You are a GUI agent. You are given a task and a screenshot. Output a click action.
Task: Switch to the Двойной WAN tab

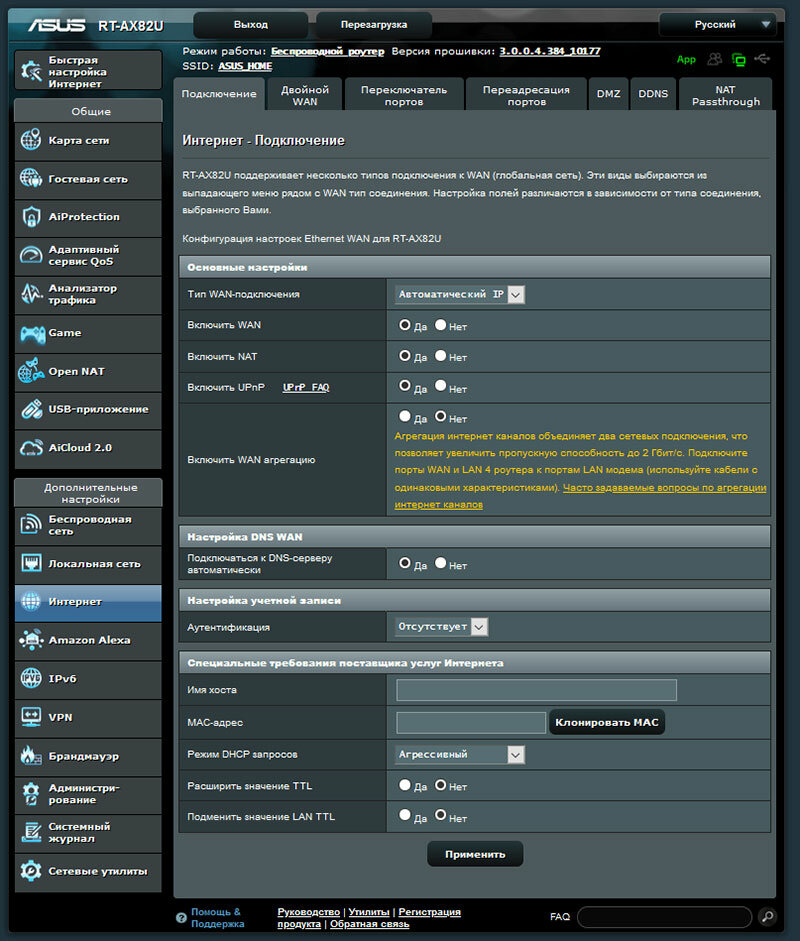pyautogui.click(x=305, y=95)
